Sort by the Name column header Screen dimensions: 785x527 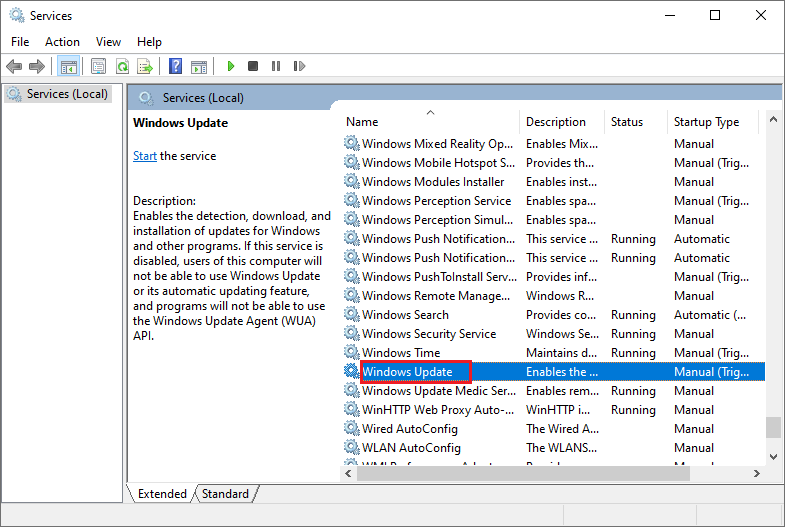(x=431, y=122)
